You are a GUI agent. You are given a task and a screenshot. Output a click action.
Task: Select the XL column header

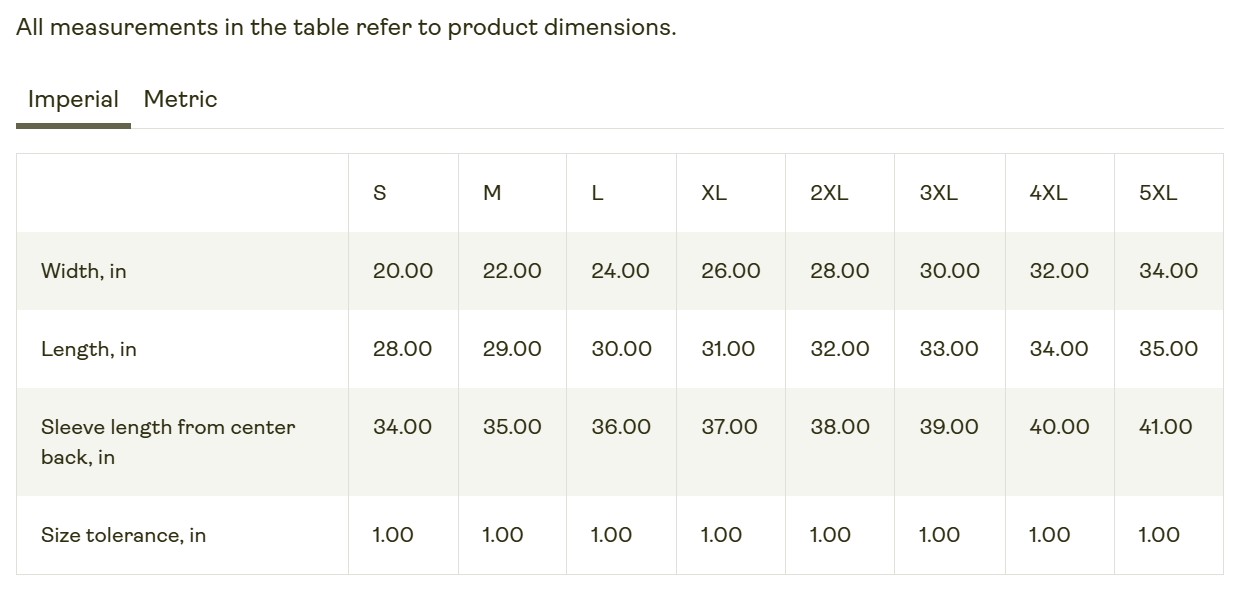coord(714,193)
